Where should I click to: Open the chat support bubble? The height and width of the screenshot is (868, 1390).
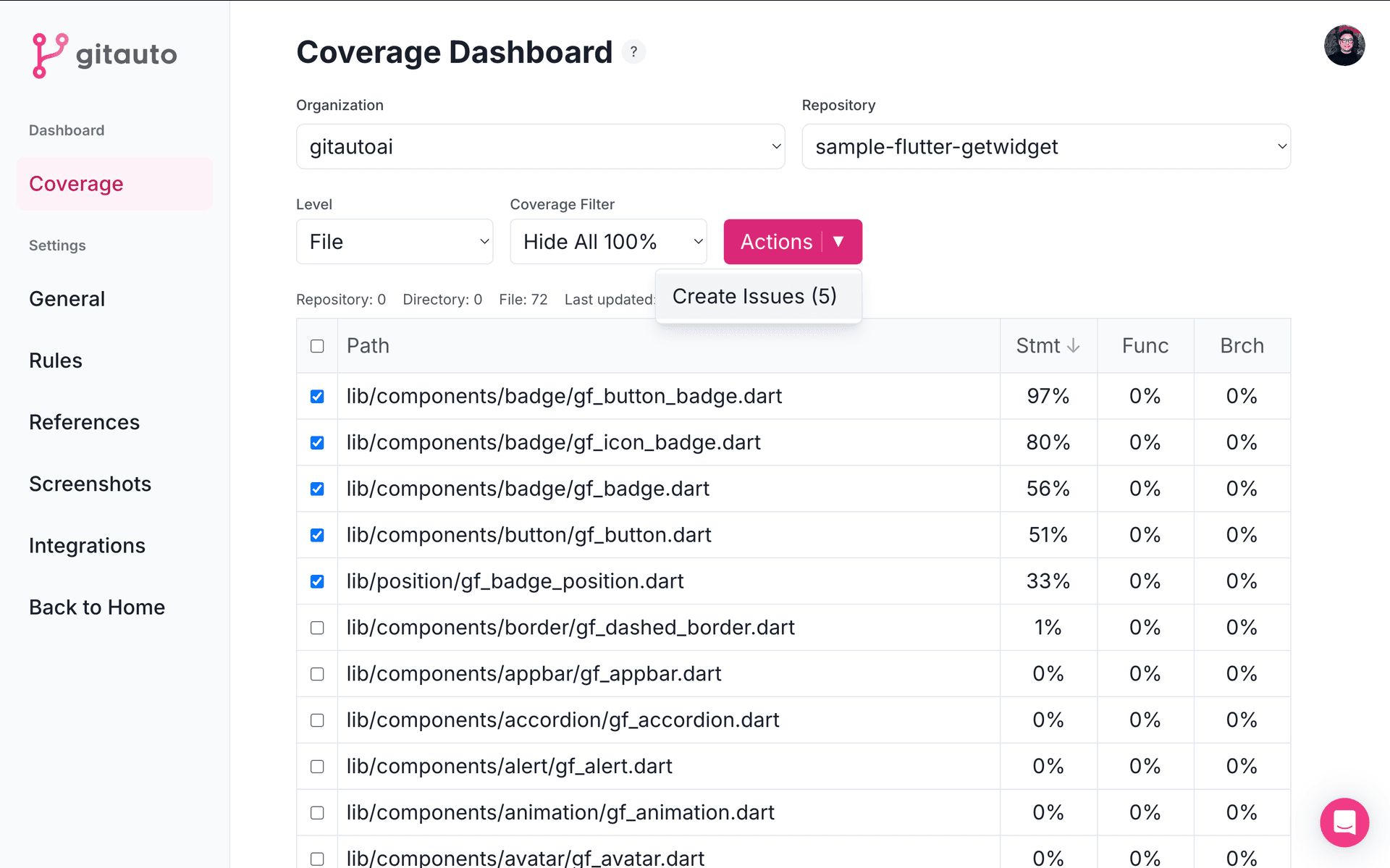(1344, 822)
